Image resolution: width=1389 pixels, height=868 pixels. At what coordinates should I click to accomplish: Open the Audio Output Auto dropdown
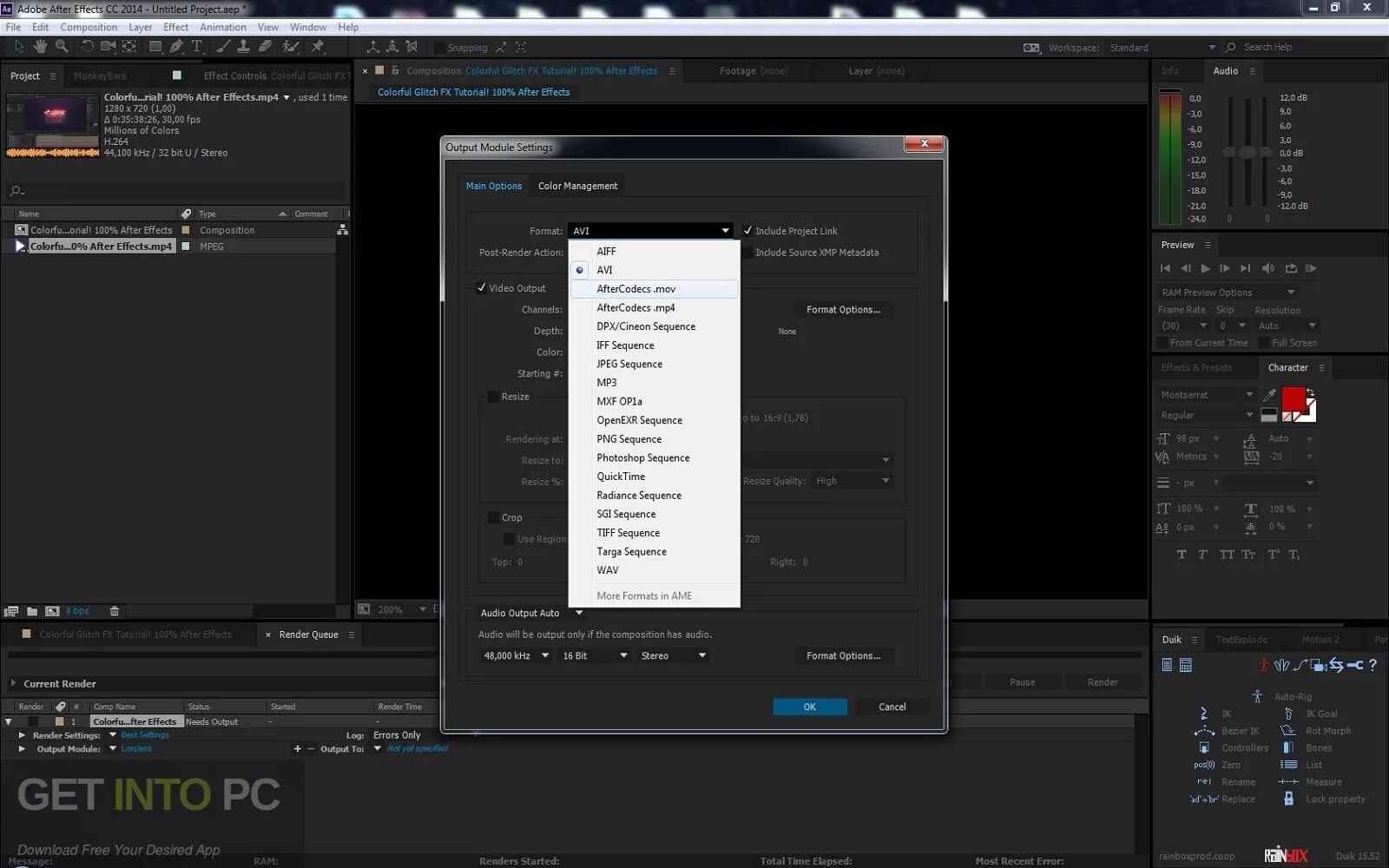tap(531, 613)
